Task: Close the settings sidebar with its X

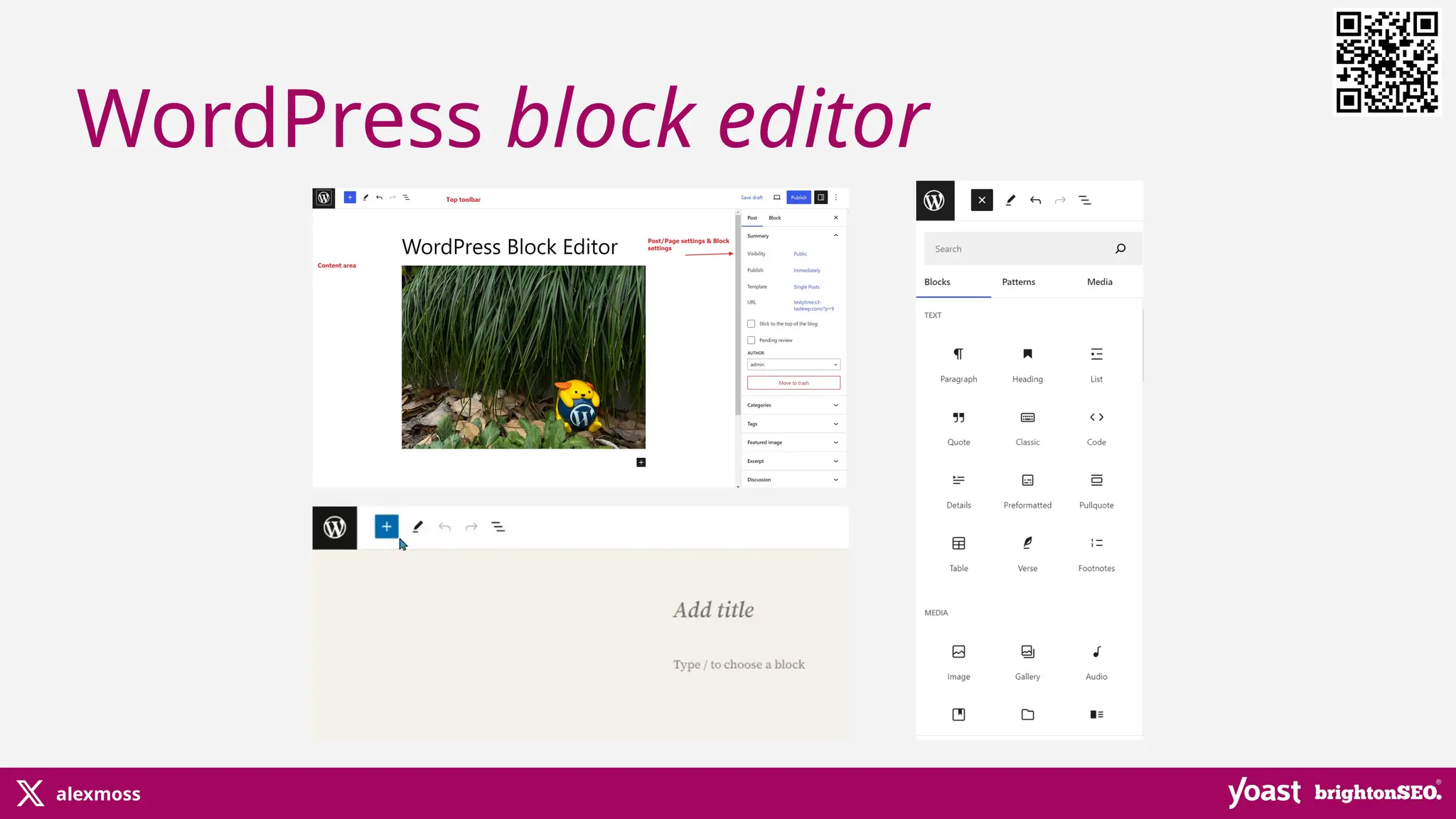Action: click(x=836, y=218)
